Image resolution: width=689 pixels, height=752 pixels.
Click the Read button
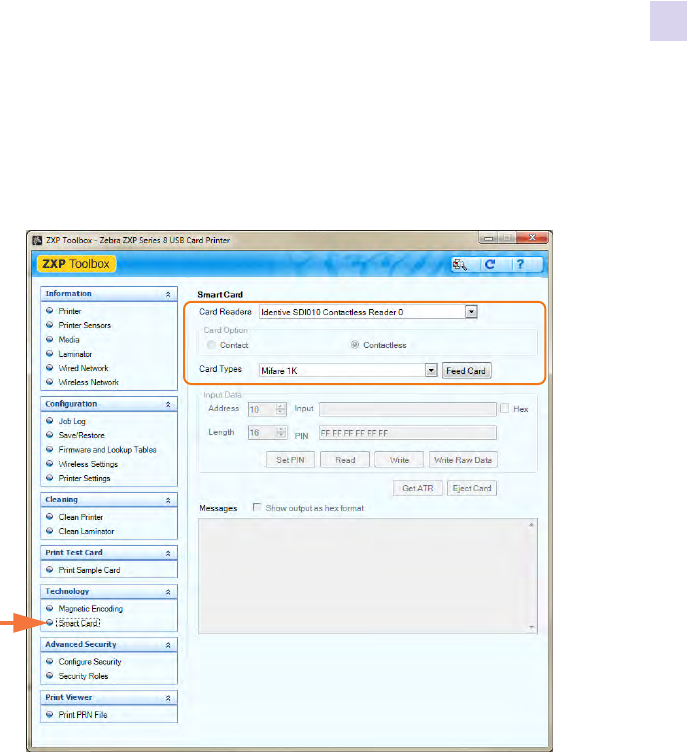(345, 460)
